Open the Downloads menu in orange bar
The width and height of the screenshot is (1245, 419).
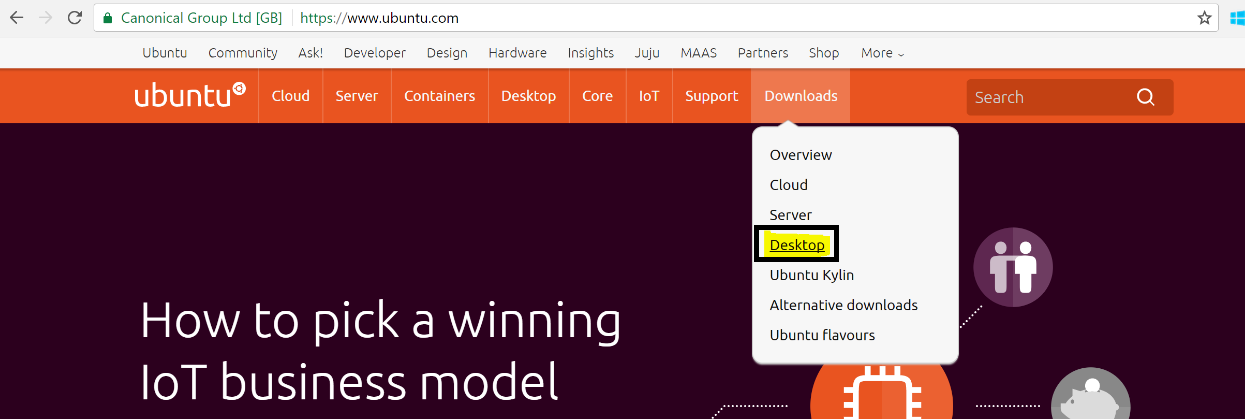pos(801,96)
